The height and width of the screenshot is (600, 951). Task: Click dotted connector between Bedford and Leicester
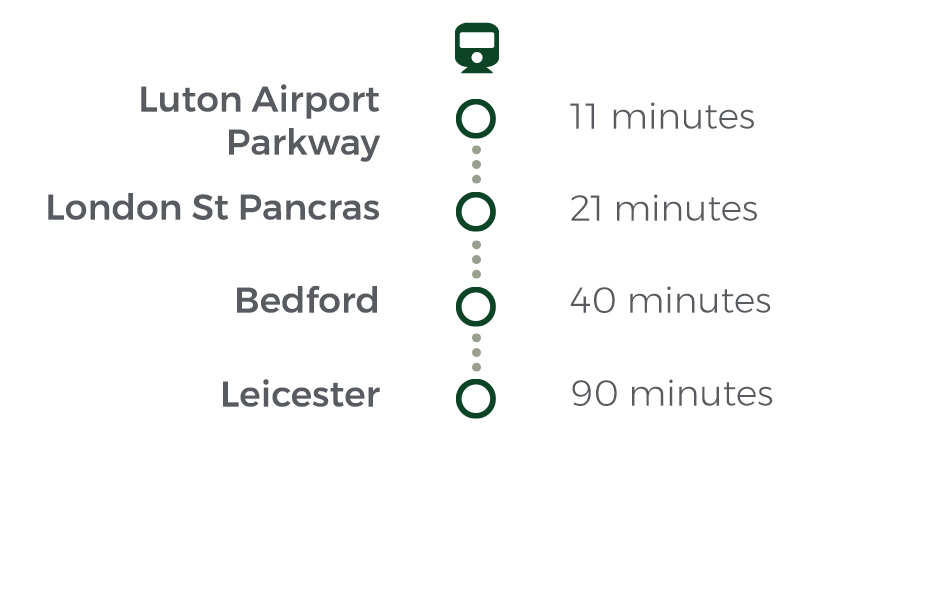476,352
